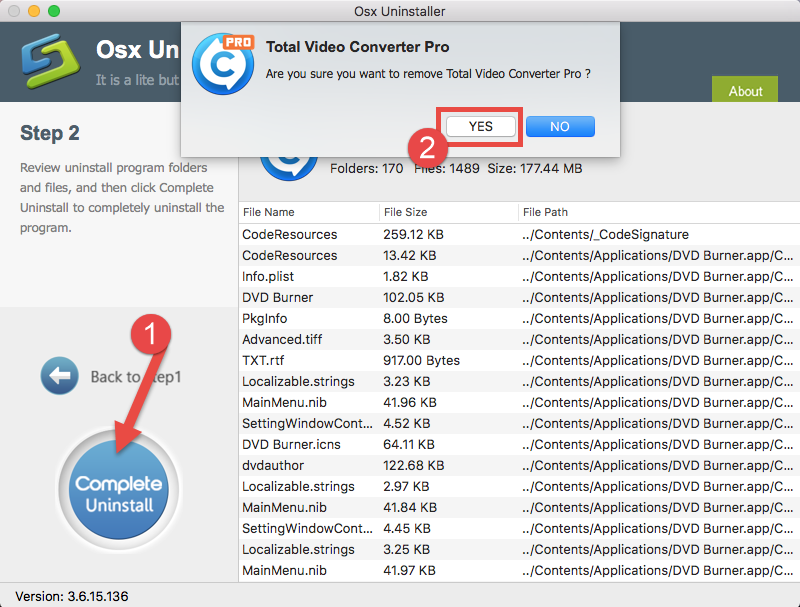Screen dimensions: 800x607
Task: Click YES to confirm removal
Action: pos(479,126)
